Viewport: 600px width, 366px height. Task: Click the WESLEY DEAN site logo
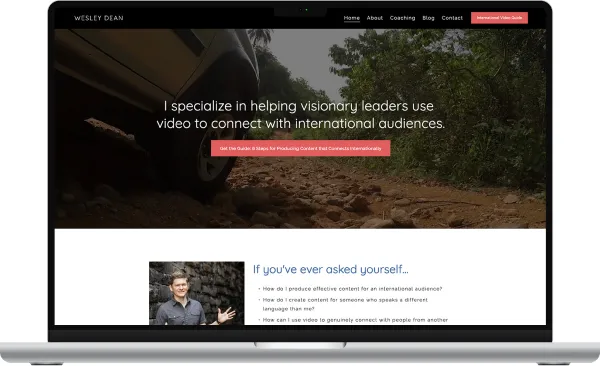pyautogui.click(x=99, y=18)
